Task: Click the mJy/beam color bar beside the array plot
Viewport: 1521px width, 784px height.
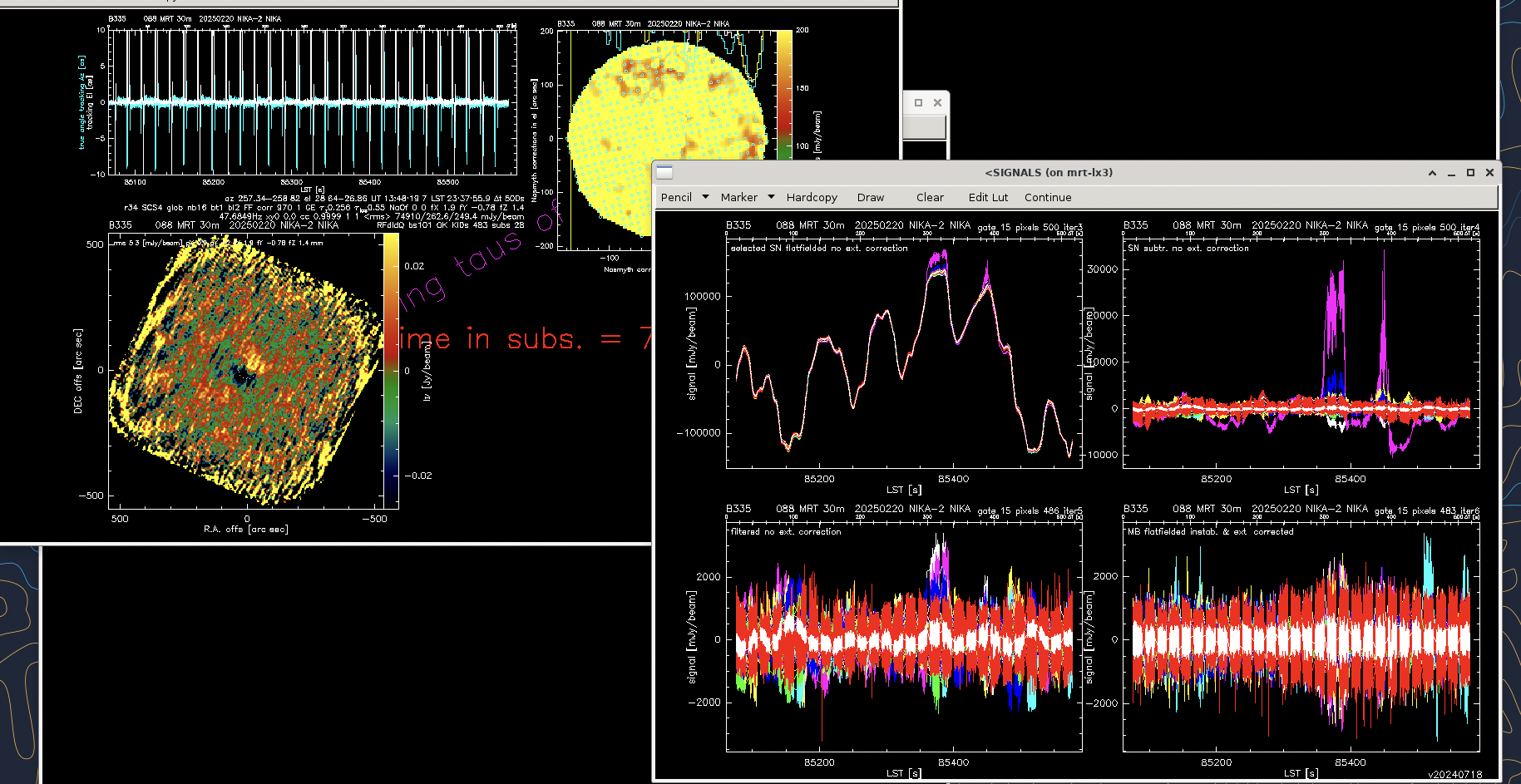Action: pos(784,93)
